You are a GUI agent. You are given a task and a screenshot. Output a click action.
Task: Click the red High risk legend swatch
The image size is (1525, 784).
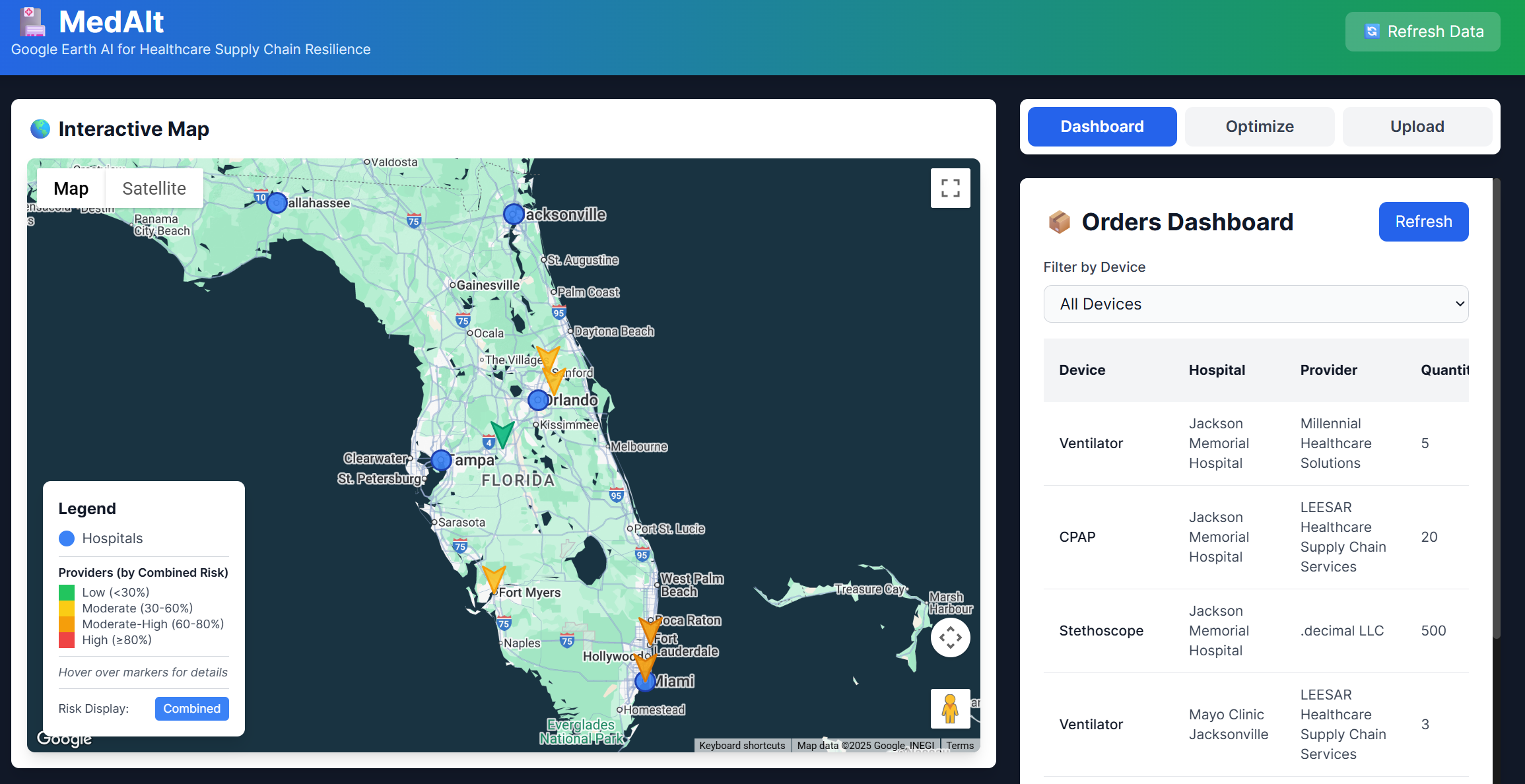point(67,640)
